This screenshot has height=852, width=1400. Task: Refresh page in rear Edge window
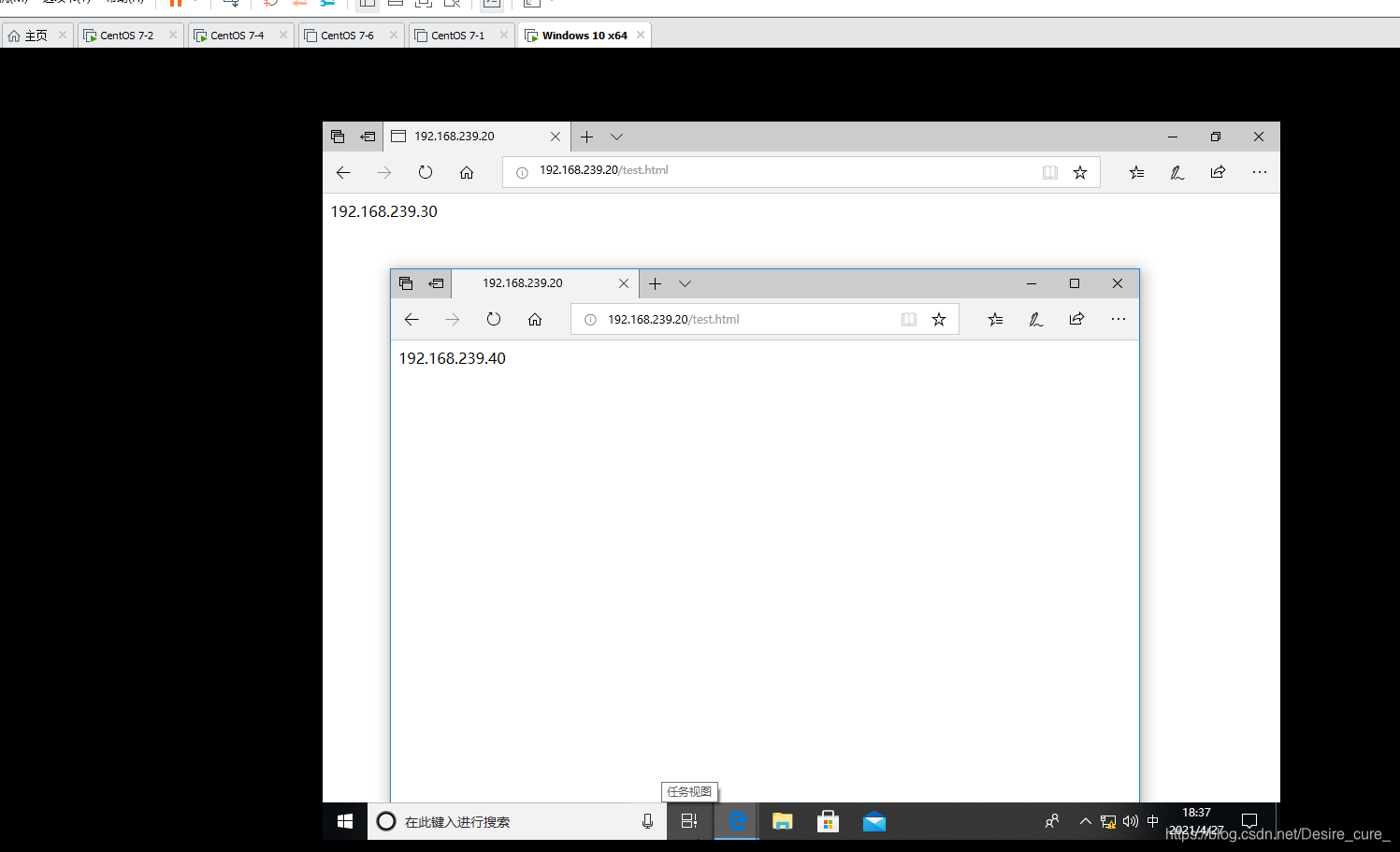pyautogui.click(x=426, y=173)
